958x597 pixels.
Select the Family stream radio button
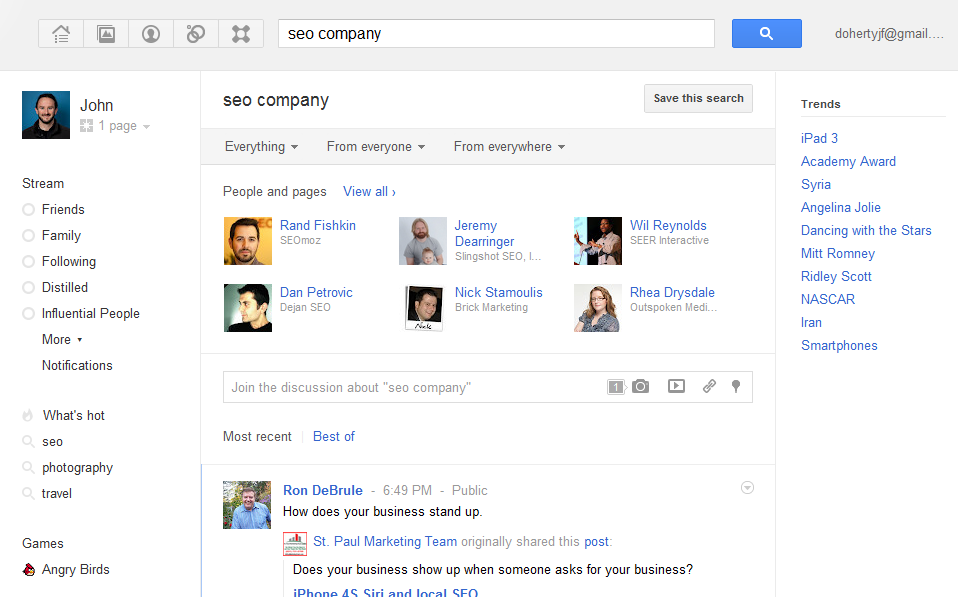click(x=28, y=235)
